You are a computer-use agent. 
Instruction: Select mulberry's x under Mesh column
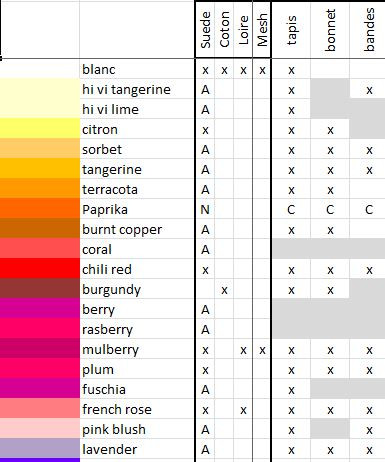pyautogui.click(x=262, y=350)
